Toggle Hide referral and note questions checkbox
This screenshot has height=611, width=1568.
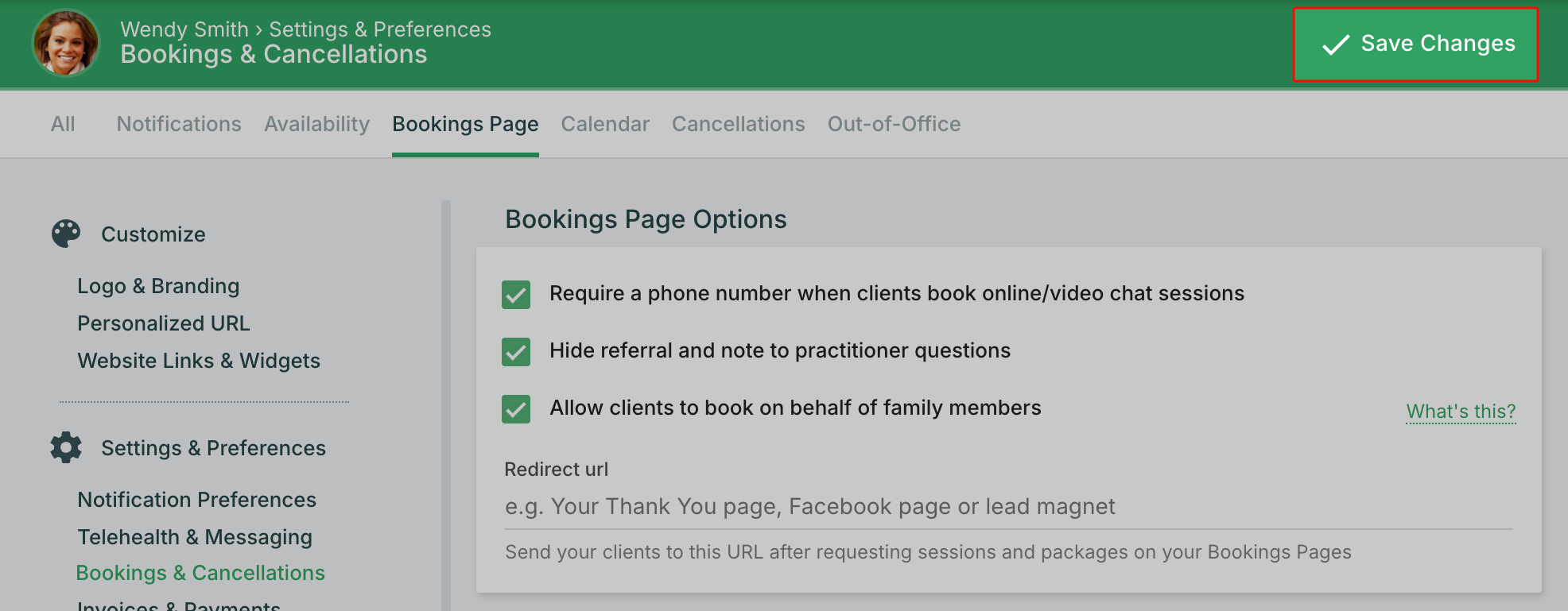516,351
